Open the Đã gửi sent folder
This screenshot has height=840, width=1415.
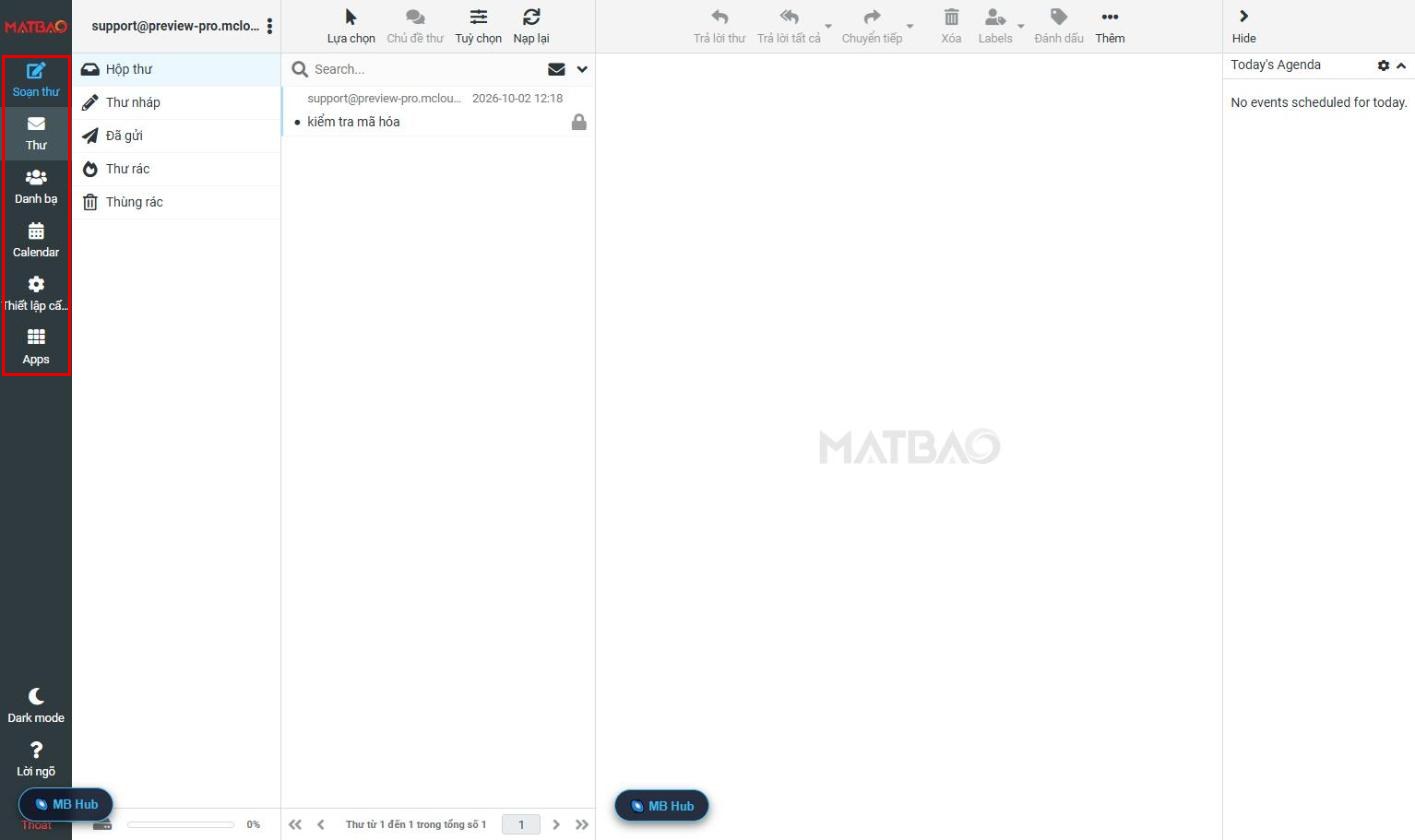(176, 135)
